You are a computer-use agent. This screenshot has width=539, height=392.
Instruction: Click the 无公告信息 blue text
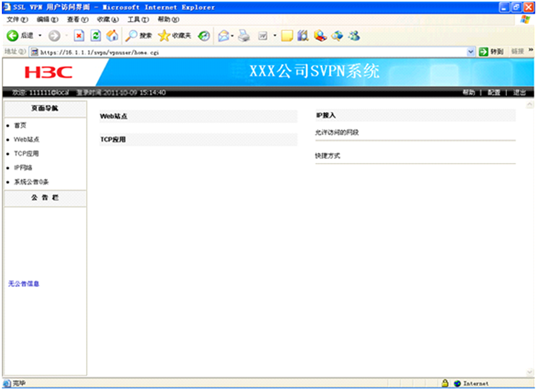coord(24,284)
